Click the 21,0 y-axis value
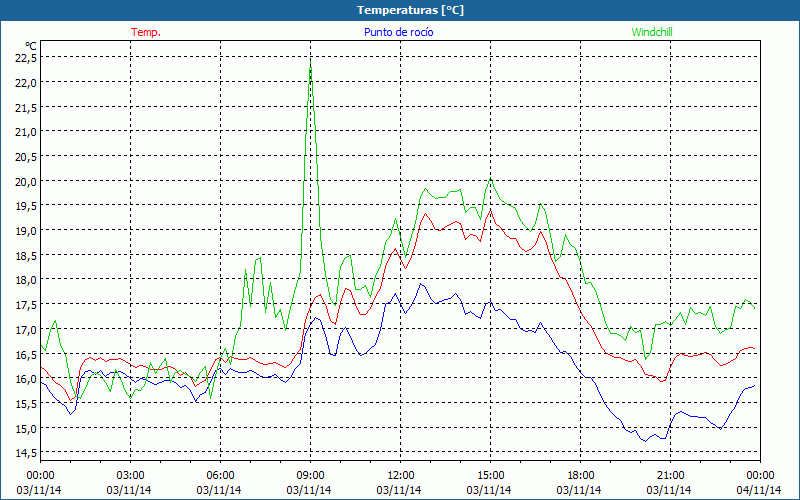This screenshot has height=500, width=800. click(26, 132)
